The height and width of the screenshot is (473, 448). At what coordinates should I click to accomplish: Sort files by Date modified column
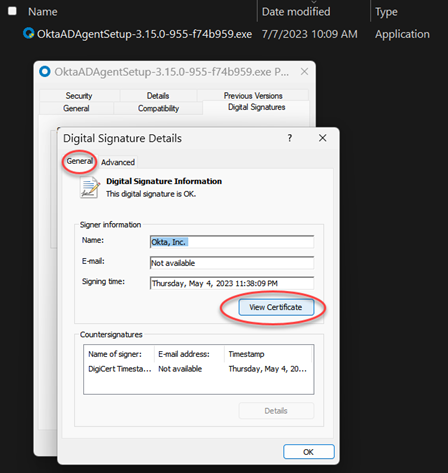pos(296,12)
